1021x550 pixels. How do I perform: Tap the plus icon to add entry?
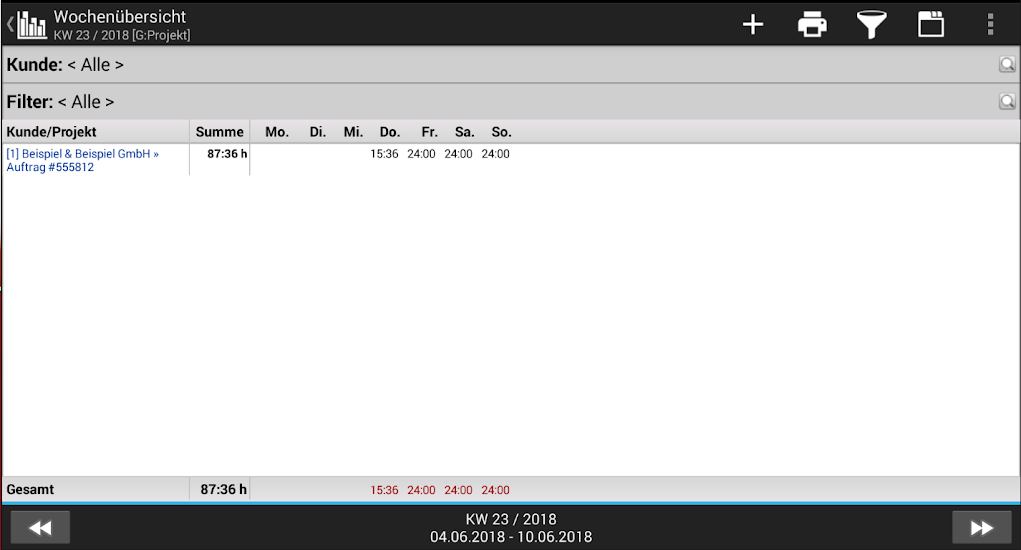[x=753, y=25]
